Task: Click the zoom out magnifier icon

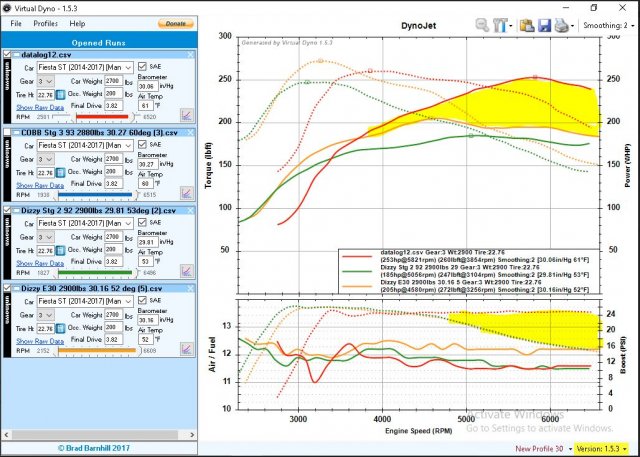Action: (x=482, y=25)
